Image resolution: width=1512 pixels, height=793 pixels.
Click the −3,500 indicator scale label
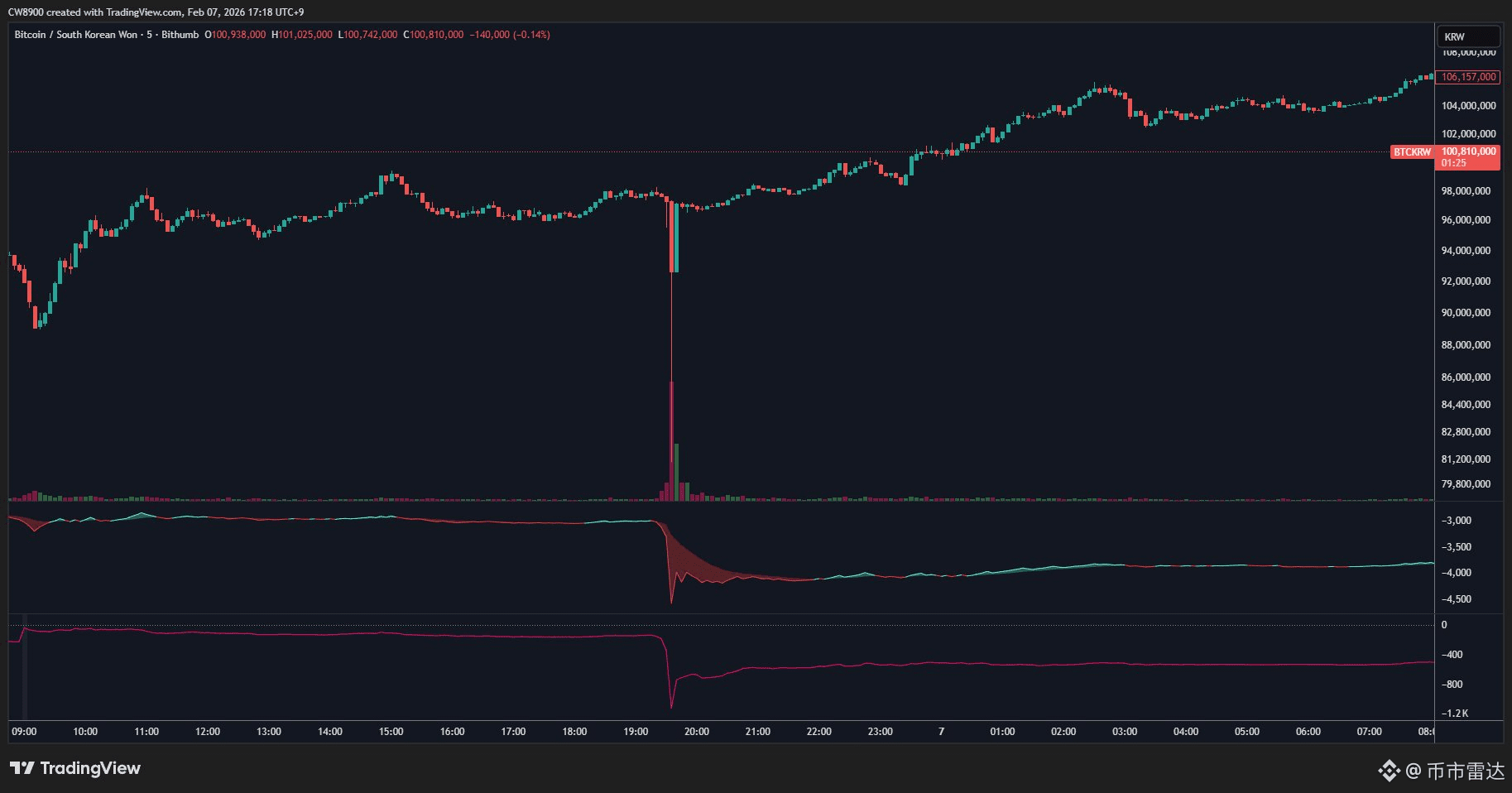pyautogui.click(x=1457, y=547)
